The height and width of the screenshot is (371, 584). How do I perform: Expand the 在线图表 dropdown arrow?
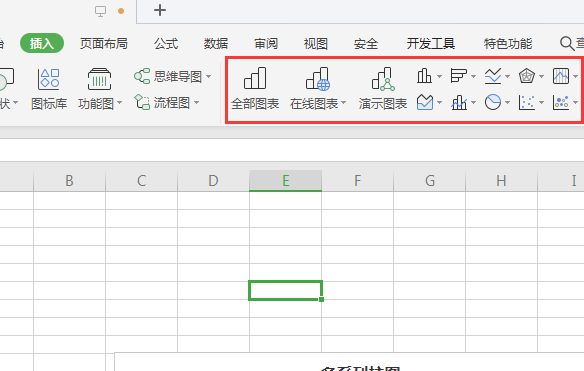coord(343,102)
